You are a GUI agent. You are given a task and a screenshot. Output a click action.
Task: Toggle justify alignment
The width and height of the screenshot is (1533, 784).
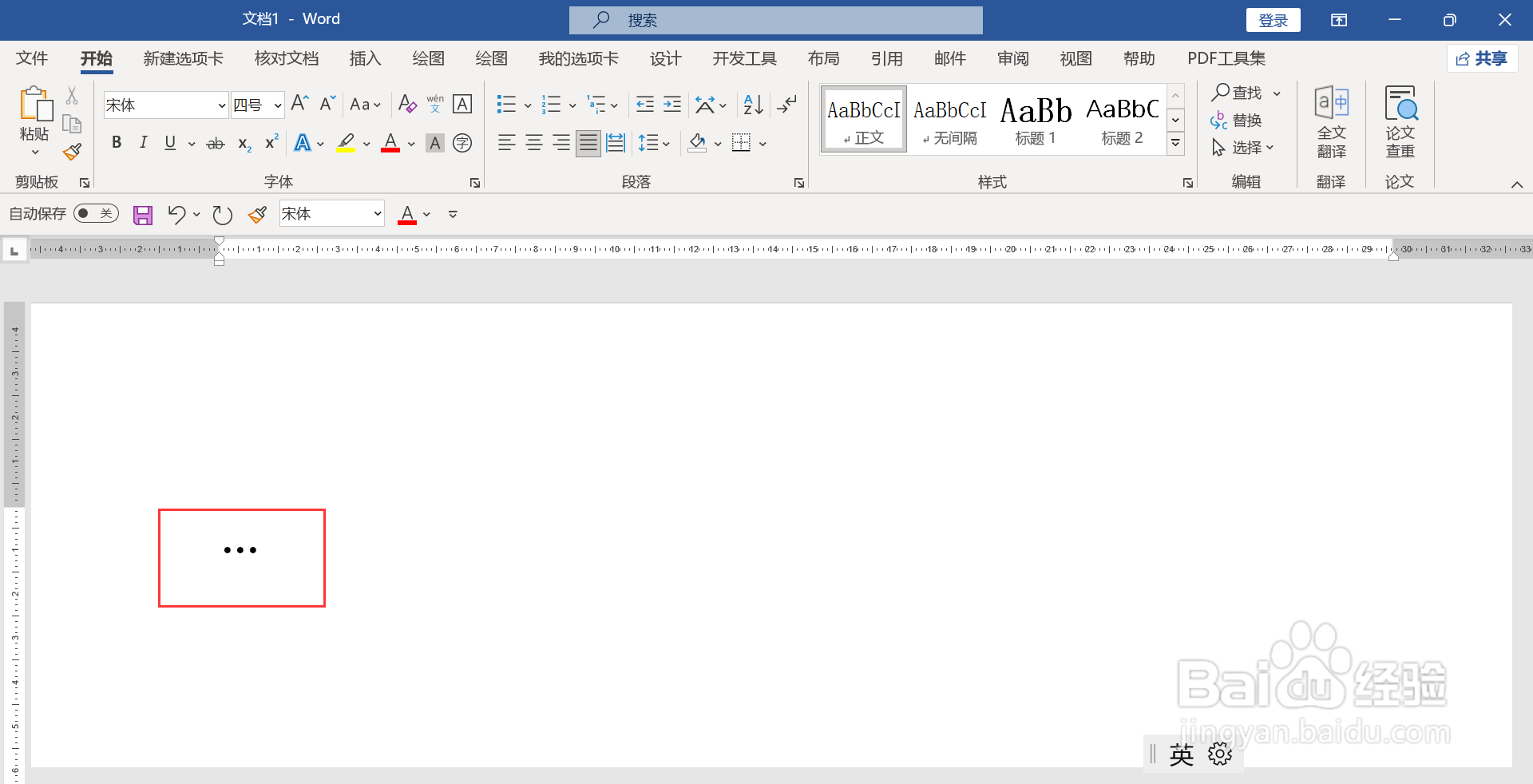[x=588, y=143]
